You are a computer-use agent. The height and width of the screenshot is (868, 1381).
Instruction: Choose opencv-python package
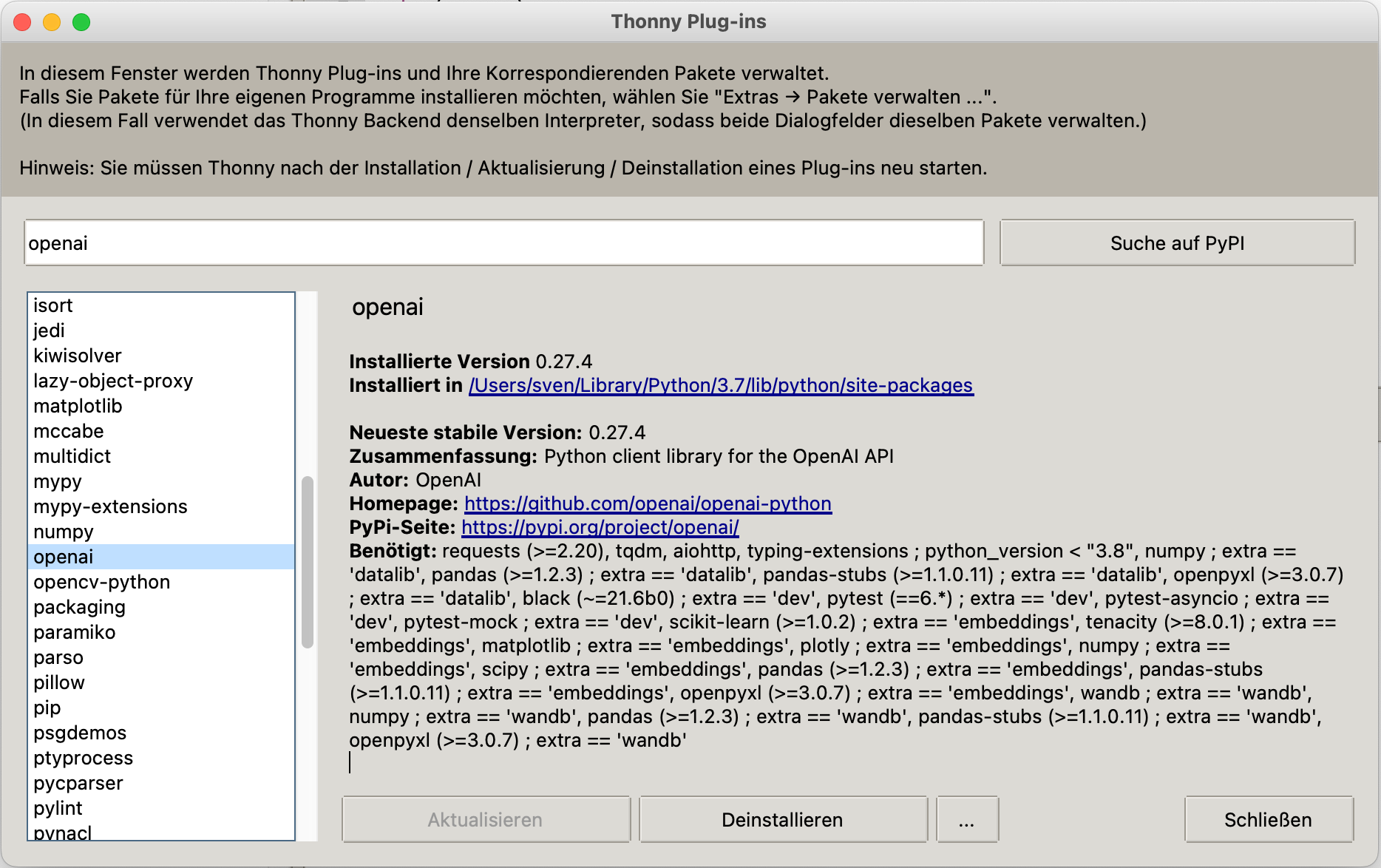point(161,582)
